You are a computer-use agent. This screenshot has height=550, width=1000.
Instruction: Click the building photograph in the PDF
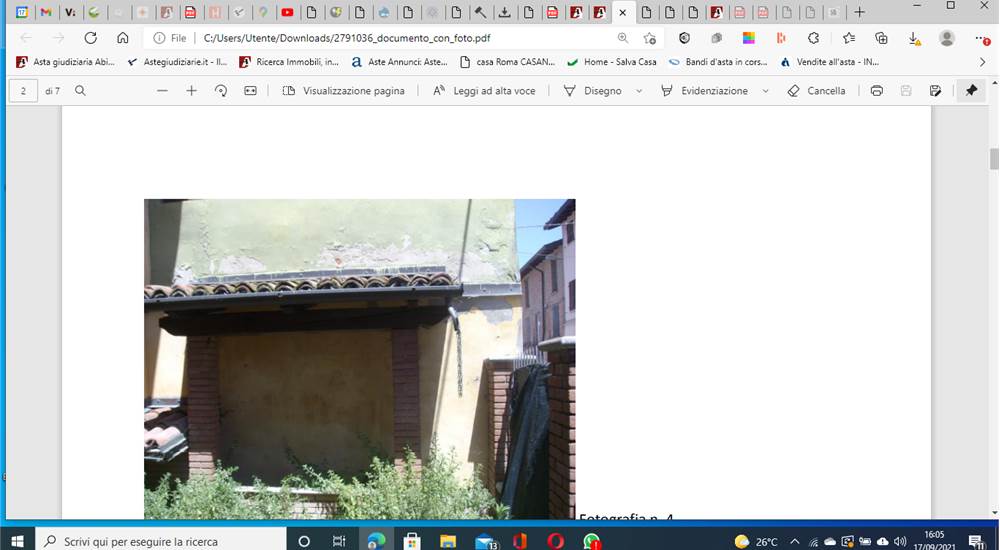click(x=360, y=359)
